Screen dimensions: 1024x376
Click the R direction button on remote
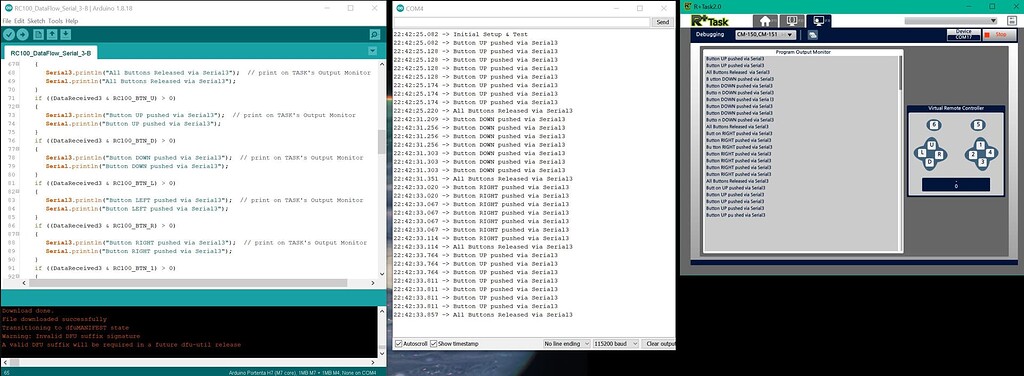[x=939, y=154]
